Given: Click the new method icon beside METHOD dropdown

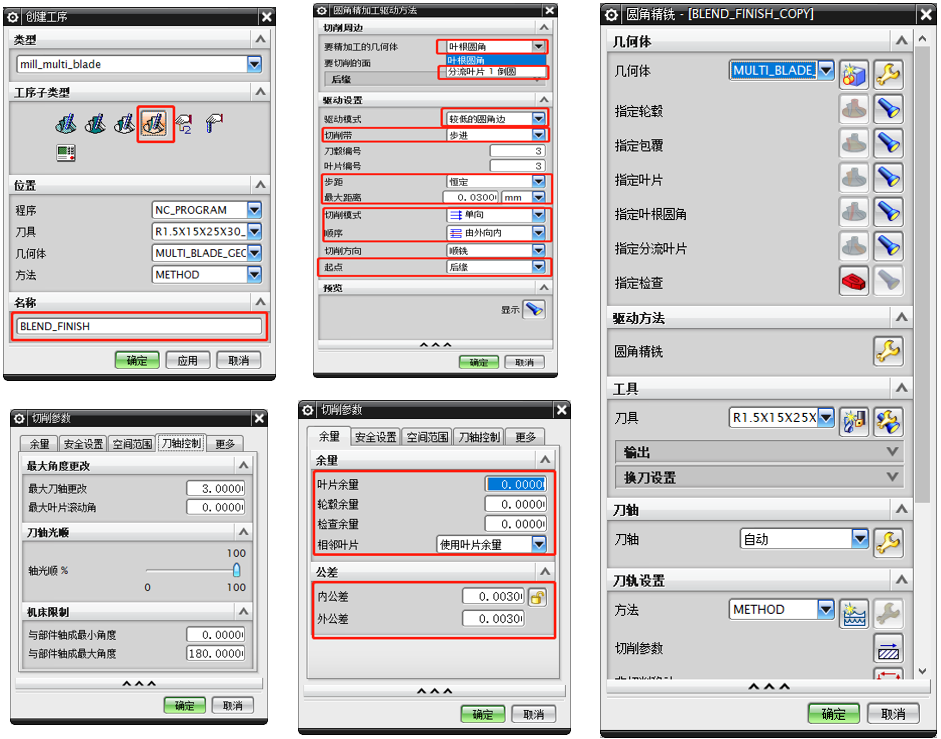Looking at the screenshot, I should pyautogui.click(x=854, y=613).
